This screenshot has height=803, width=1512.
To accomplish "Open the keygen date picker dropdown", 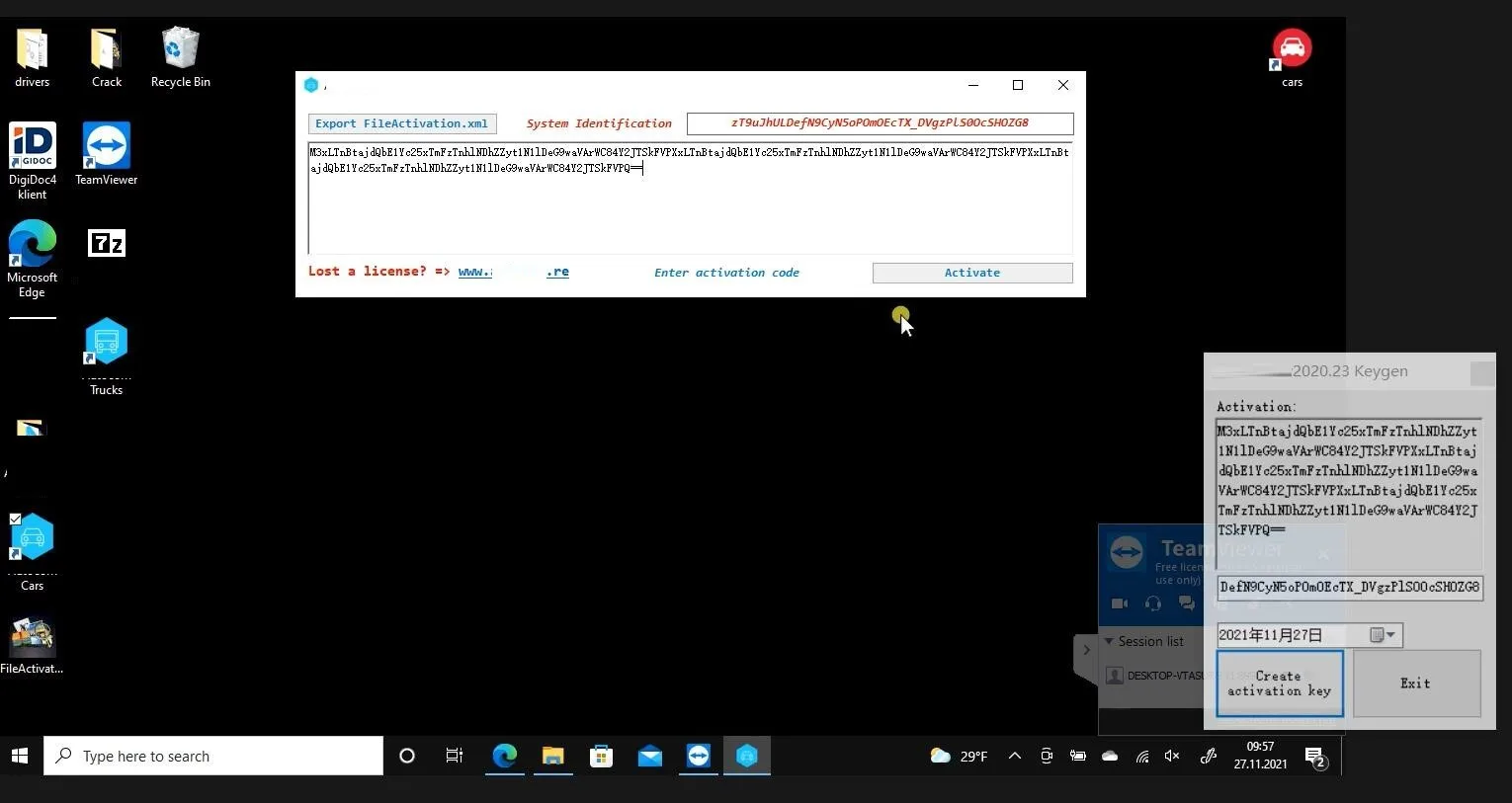I will pyautogui.click(x=1383, y=635).
